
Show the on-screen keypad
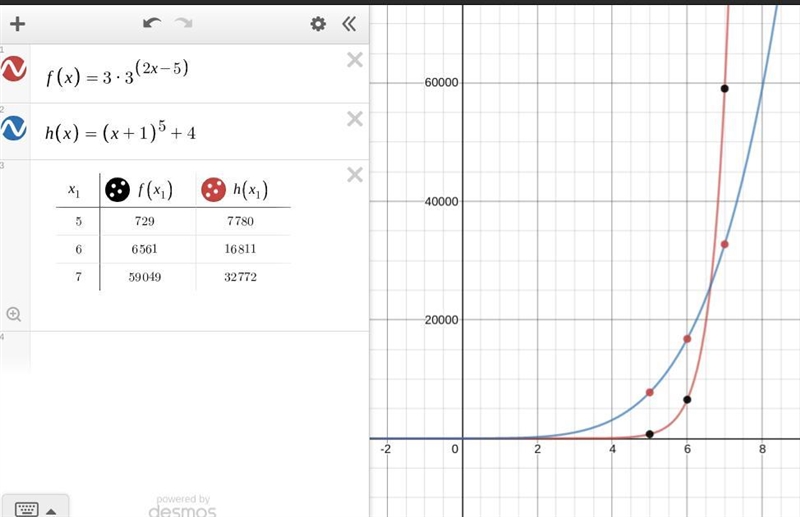coord(35,508)
